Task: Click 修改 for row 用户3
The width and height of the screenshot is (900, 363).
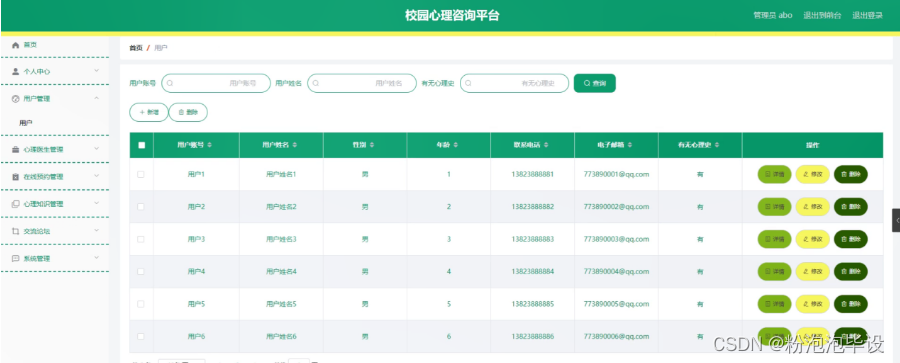Action: point(812,239)
